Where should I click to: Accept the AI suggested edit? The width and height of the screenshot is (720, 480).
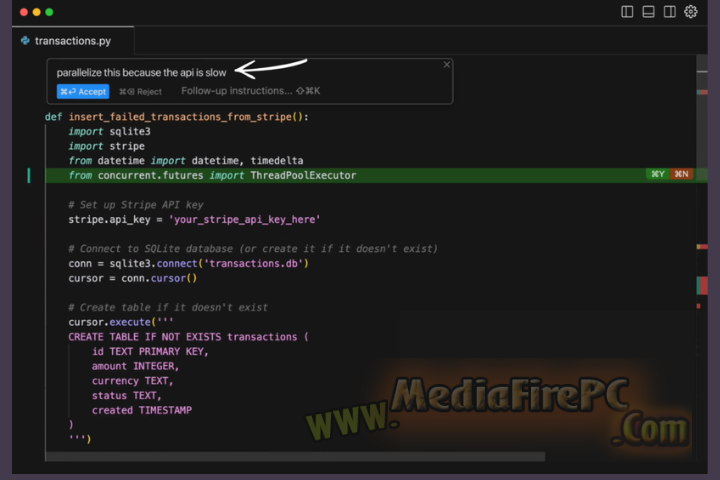coord(83,91)
